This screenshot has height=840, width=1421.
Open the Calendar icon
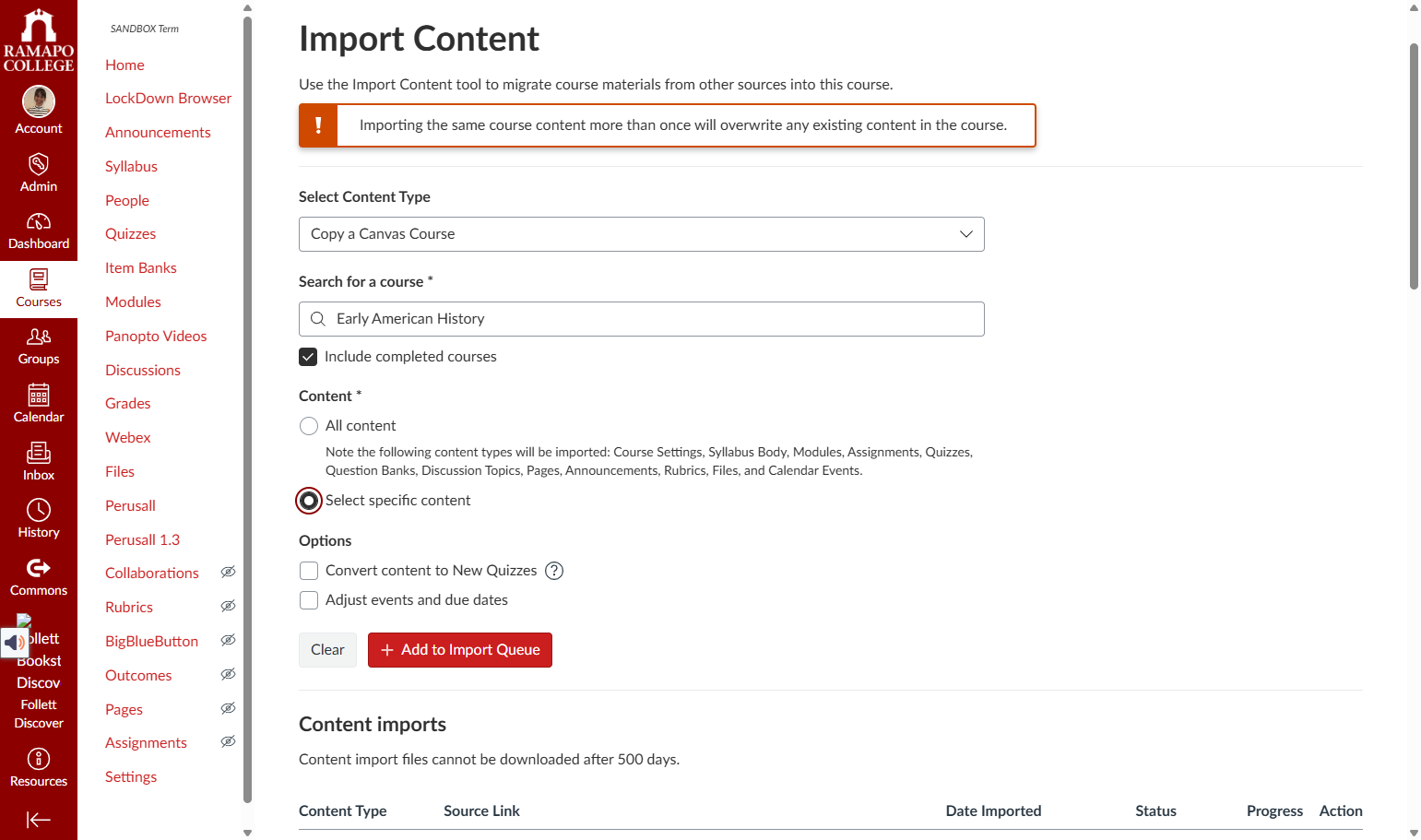(39, 395)
